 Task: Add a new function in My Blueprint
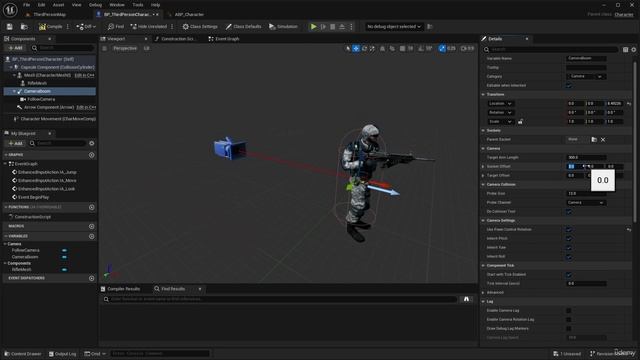[x=91, y=207]
